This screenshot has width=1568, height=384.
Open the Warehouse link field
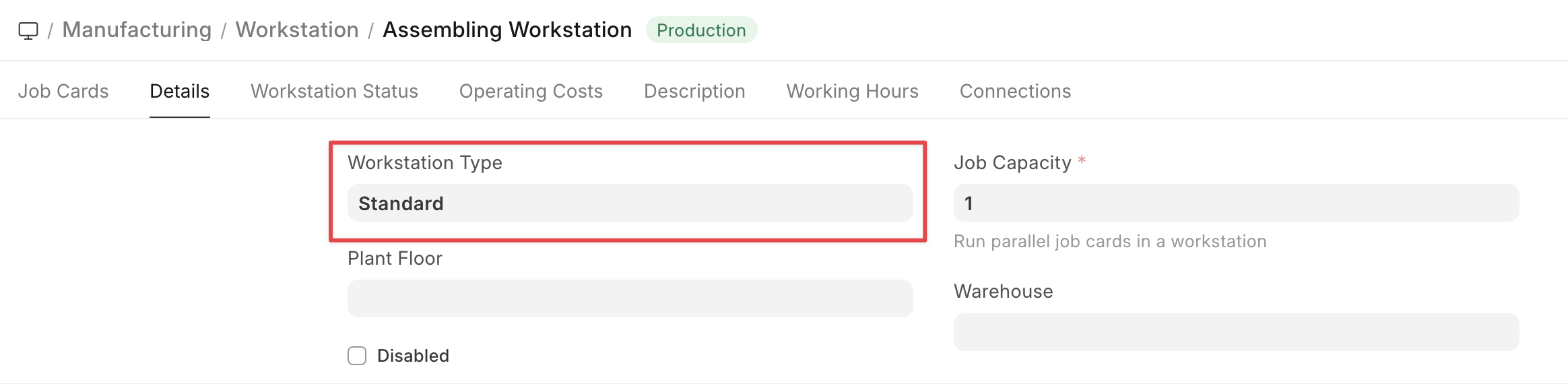pyautogui.click(x=1236, y=332)
